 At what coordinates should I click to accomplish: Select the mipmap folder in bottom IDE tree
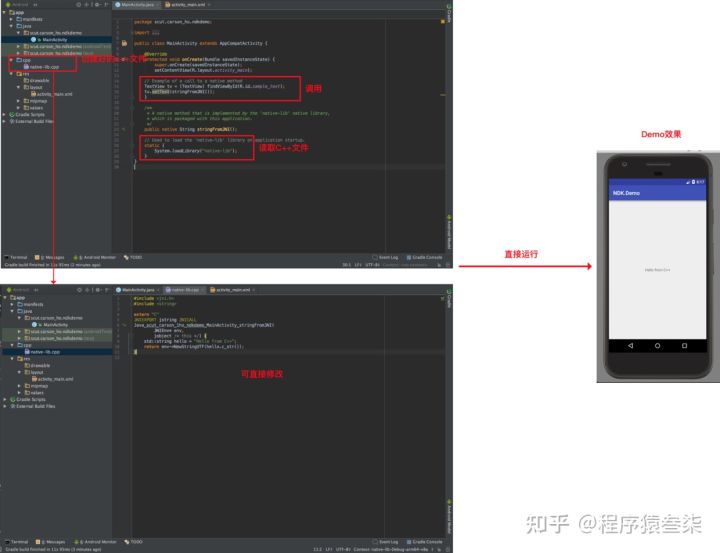36,386
